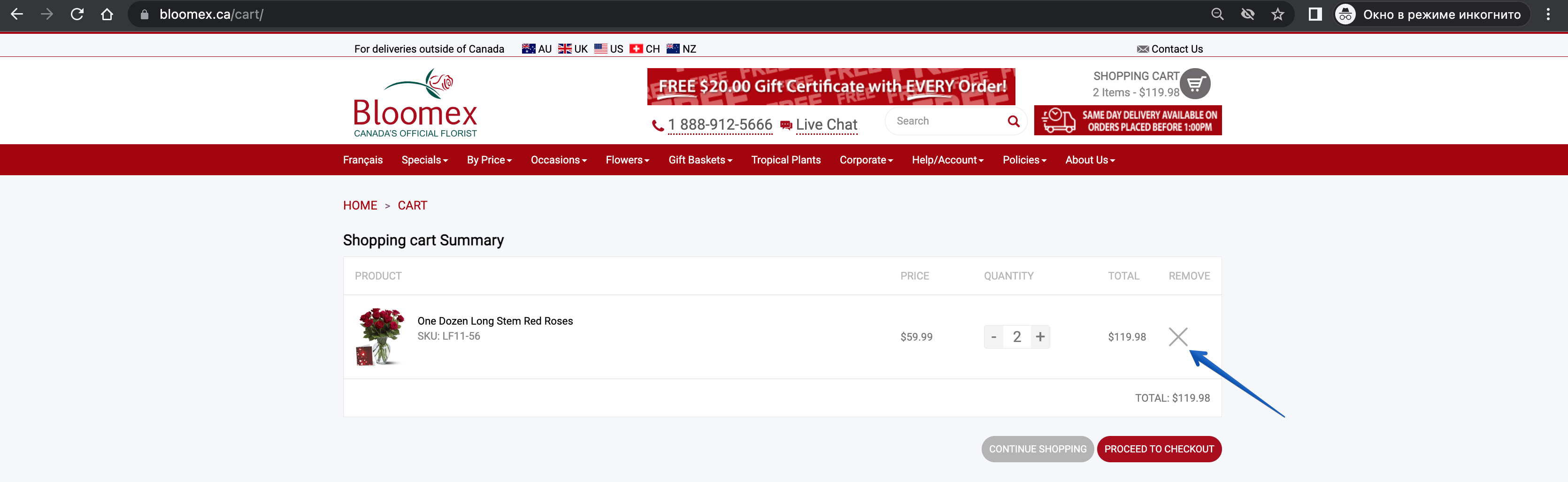Switch site to Français
The image size is (1568, 482).
[x=363, y=160]
